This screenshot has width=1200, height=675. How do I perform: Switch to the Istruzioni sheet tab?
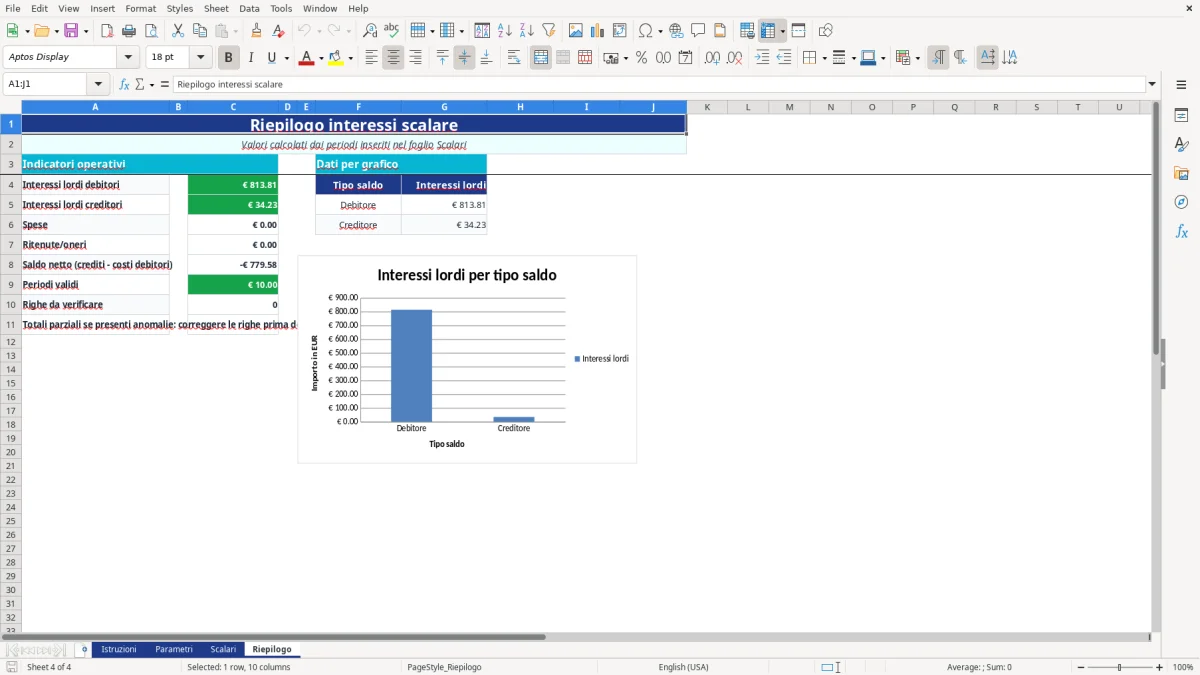tap(119, 650)
